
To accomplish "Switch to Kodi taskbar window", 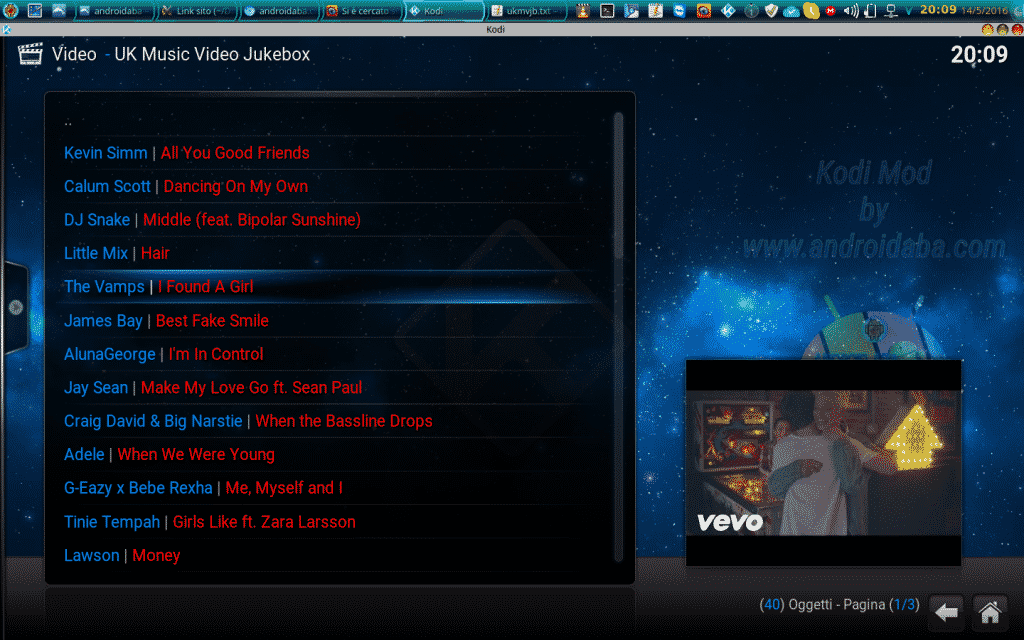I will pos(445,11).
